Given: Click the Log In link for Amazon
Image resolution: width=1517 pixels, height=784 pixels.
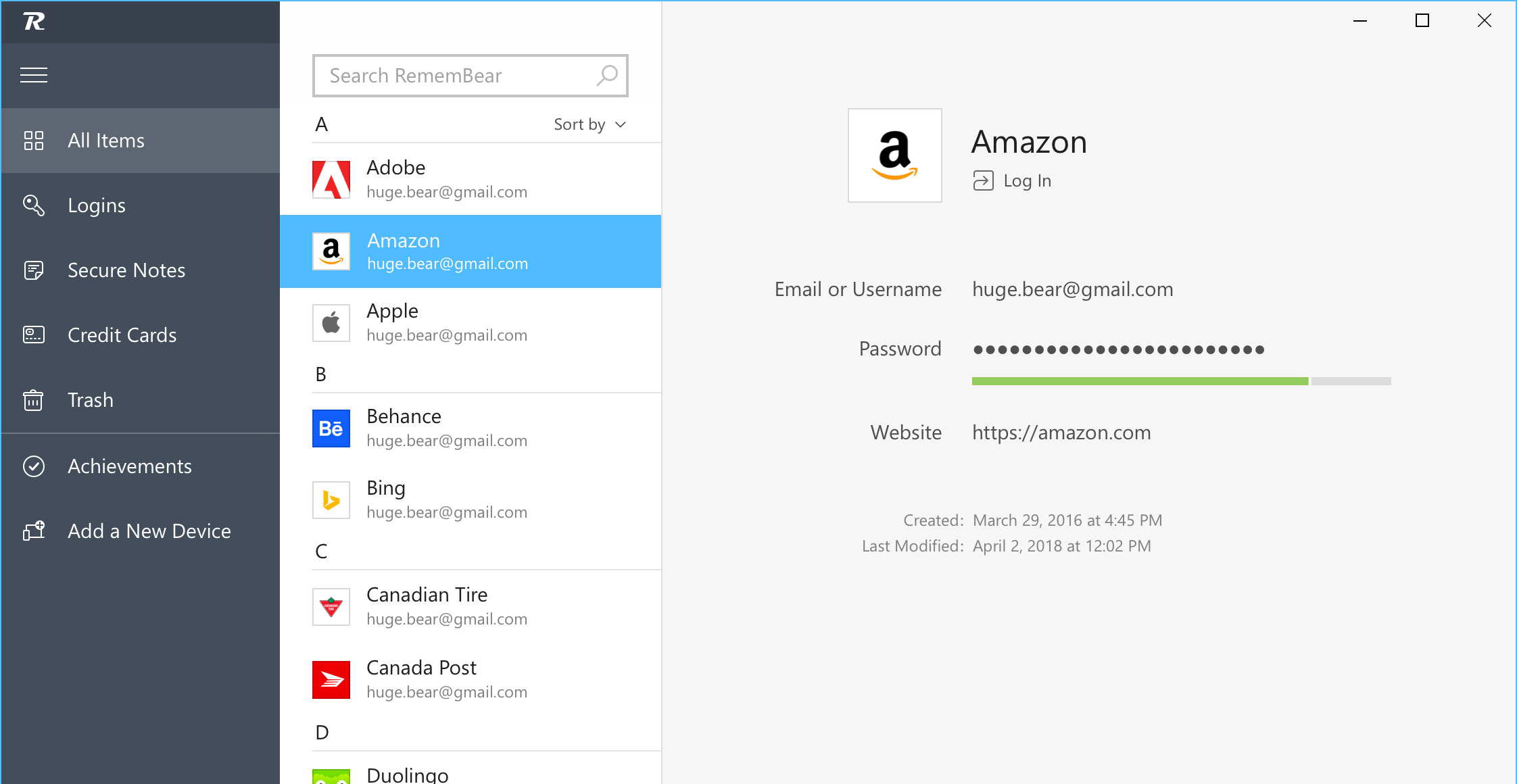Looking at the screenshot, I should 1012,180.
